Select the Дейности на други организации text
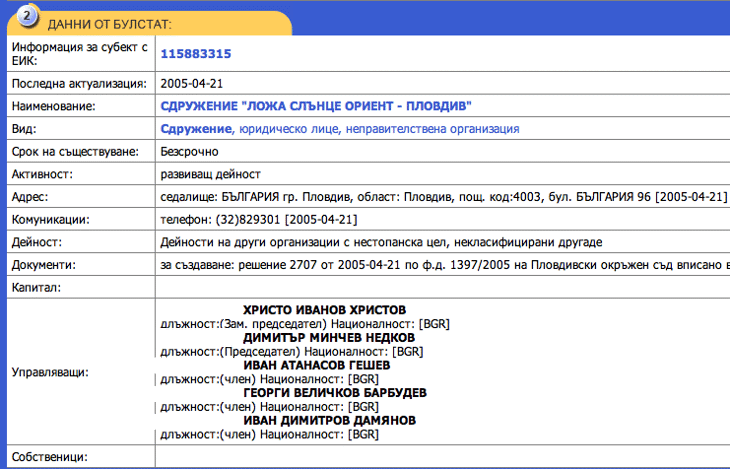This screenshot has height=469, width=730. pyautogui.click(x=381, y=243)
